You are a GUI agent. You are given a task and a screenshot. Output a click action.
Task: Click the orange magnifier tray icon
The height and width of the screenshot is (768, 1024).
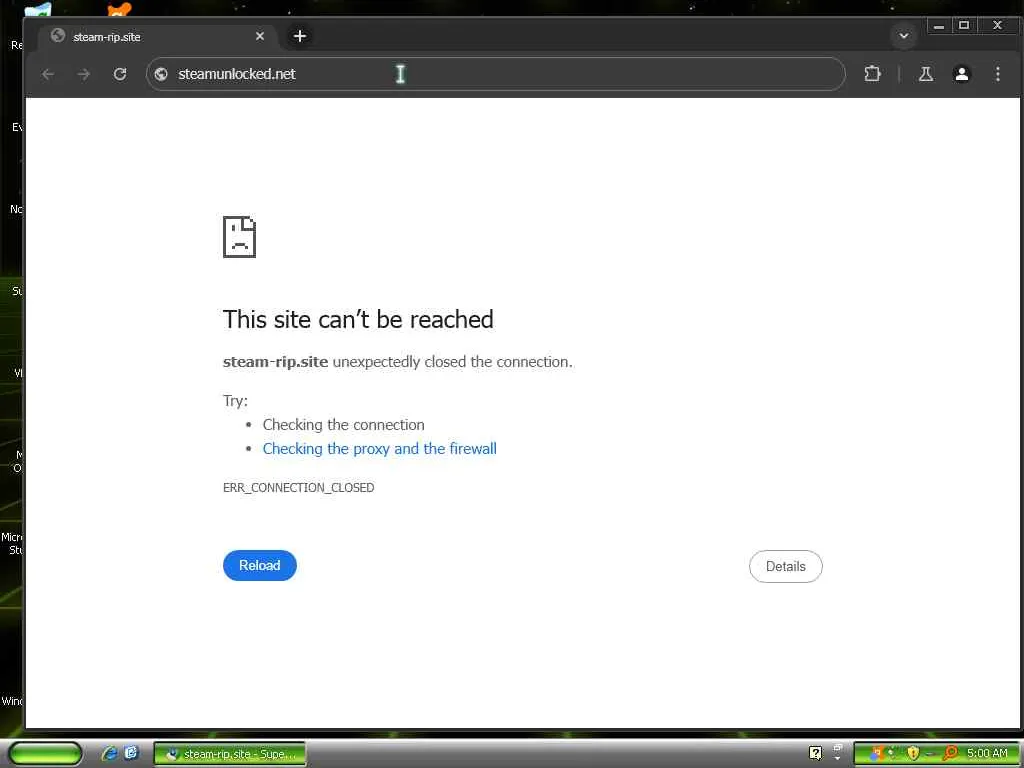pos(951,754)
